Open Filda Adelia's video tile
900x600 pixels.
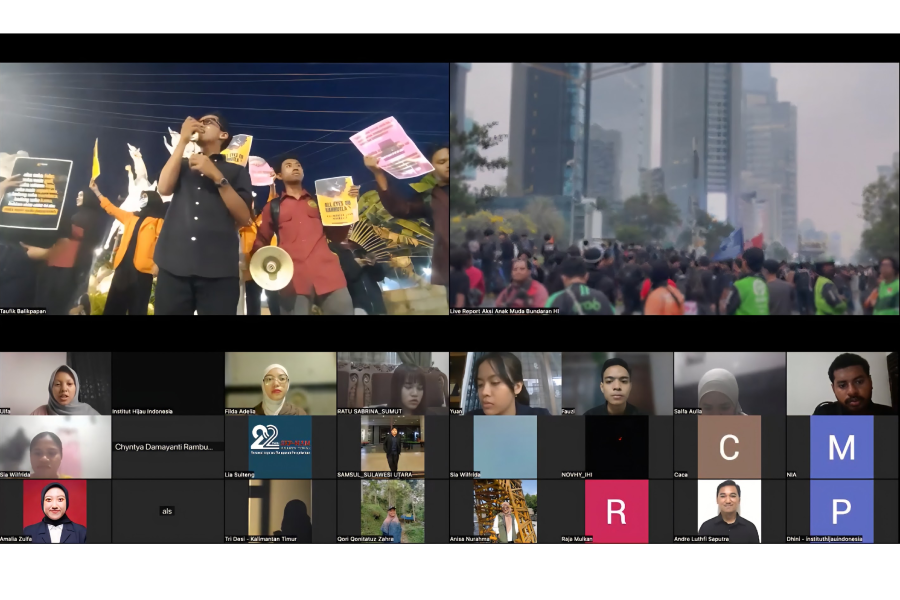pyautogui.click(x=280, y=384)
